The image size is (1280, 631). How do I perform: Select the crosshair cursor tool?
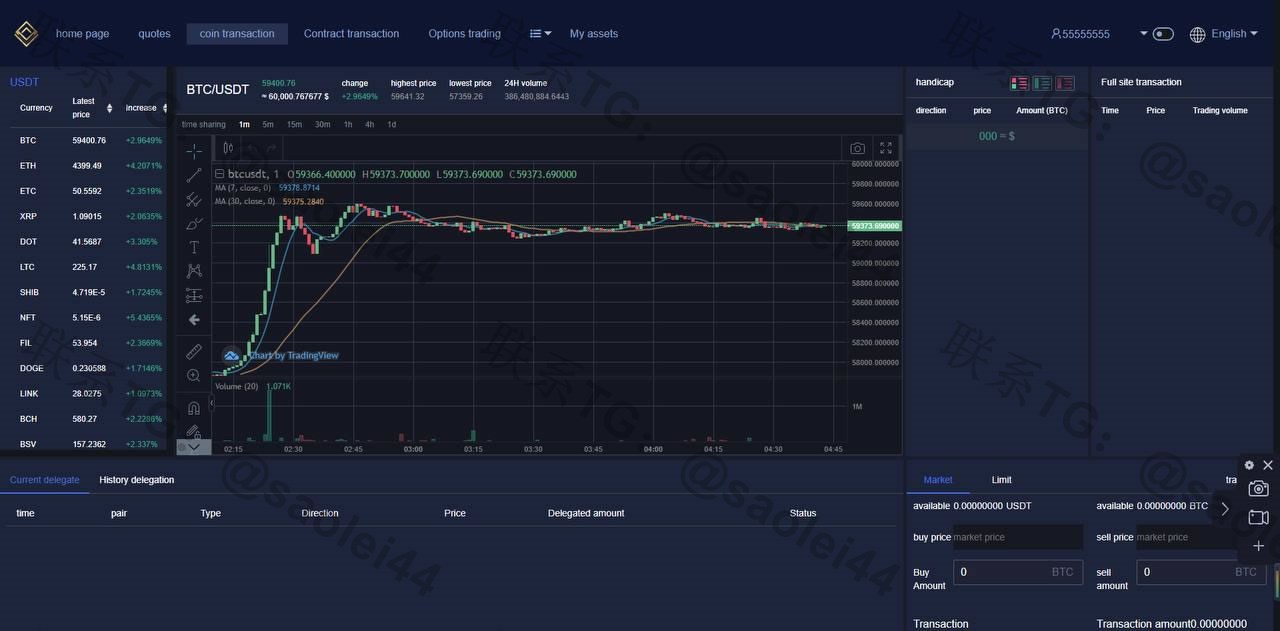(194, 151)
